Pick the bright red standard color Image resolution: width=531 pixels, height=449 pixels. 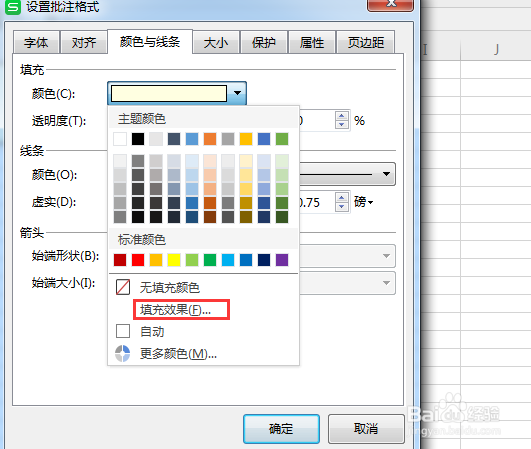click(138, 260)
